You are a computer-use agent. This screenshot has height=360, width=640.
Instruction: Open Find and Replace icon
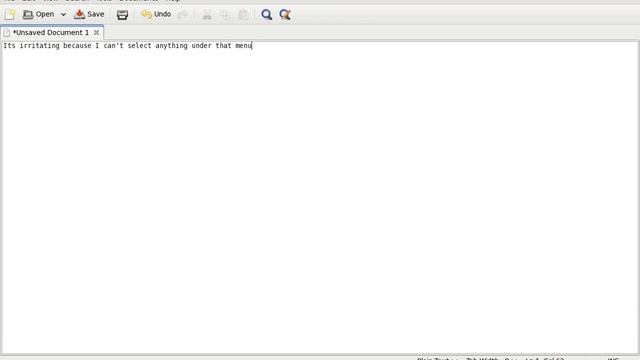coord(285,15)
